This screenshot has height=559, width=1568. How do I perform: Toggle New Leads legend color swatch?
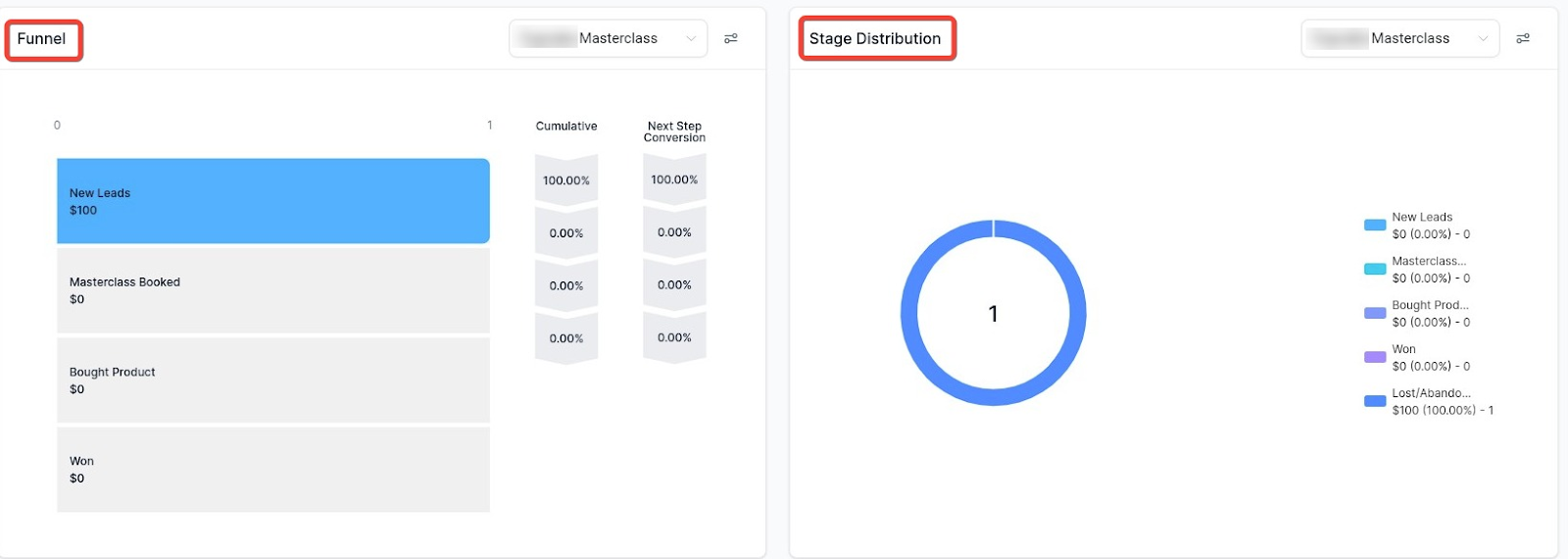1375,226
